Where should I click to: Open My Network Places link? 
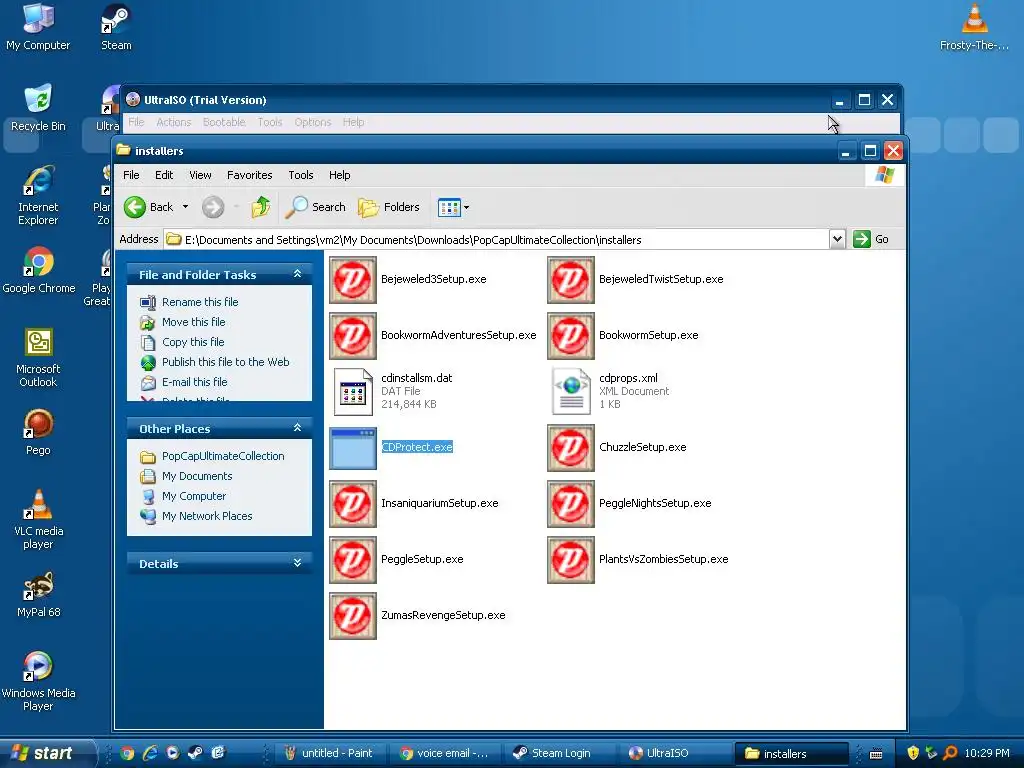(x=207, y=516)
